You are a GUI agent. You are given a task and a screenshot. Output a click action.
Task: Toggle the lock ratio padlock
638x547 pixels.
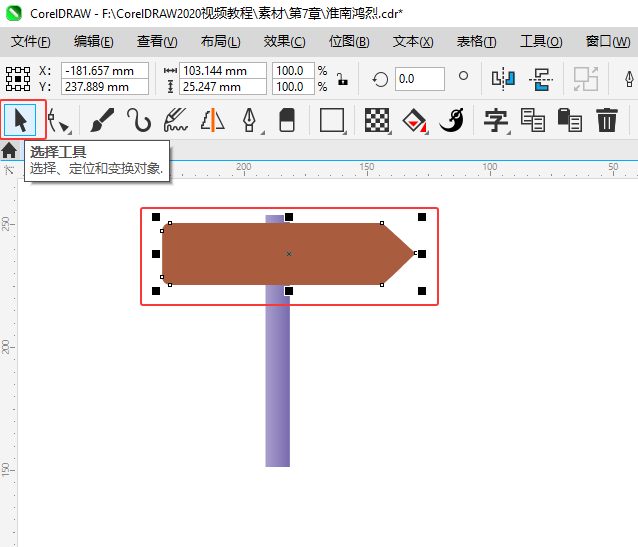[342, 79]
